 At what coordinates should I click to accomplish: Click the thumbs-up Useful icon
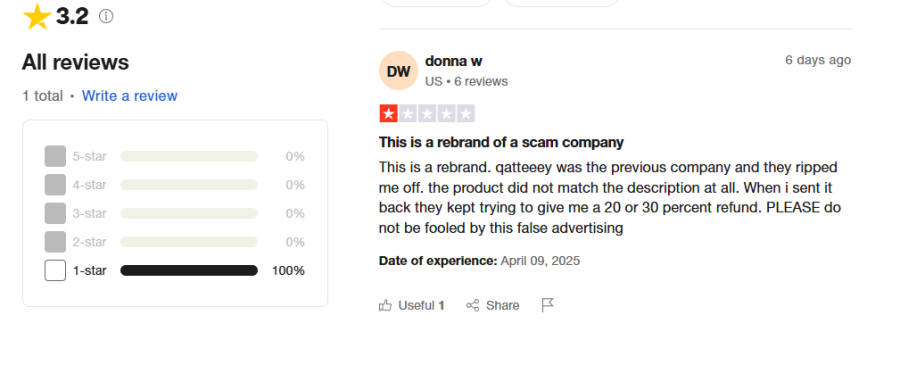coord(385,305)
